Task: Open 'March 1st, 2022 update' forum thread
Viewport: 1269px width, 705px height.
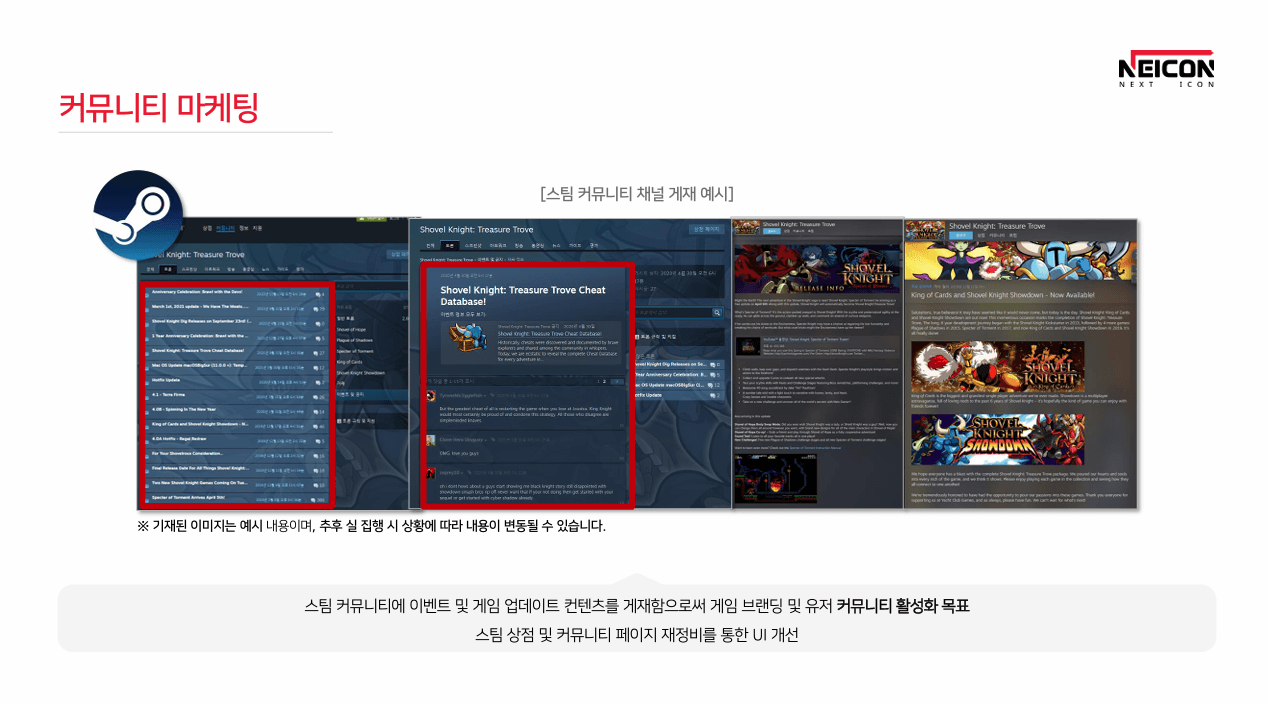Action: click(237, 308)
